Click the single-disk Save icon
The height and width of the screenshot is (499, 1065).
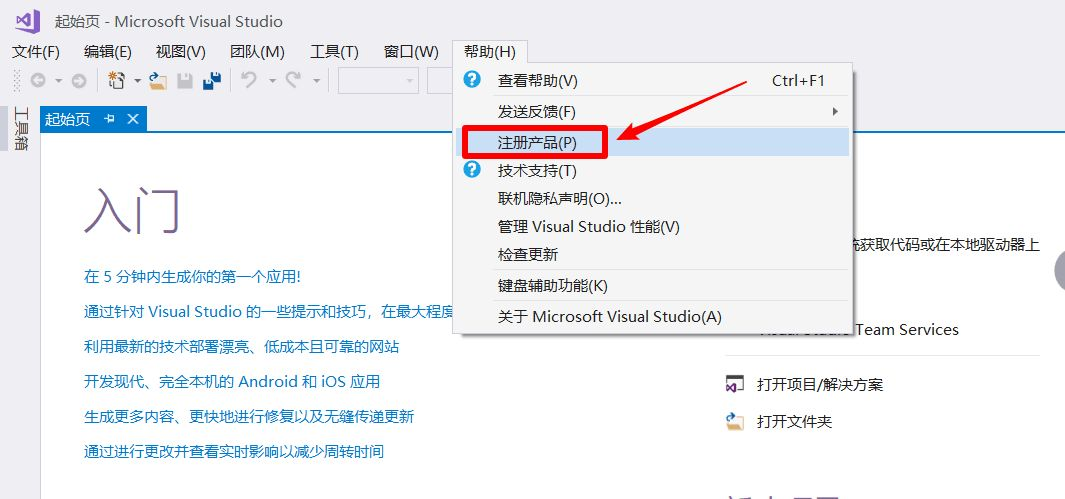pyautogui.click(x=185, y=81)
